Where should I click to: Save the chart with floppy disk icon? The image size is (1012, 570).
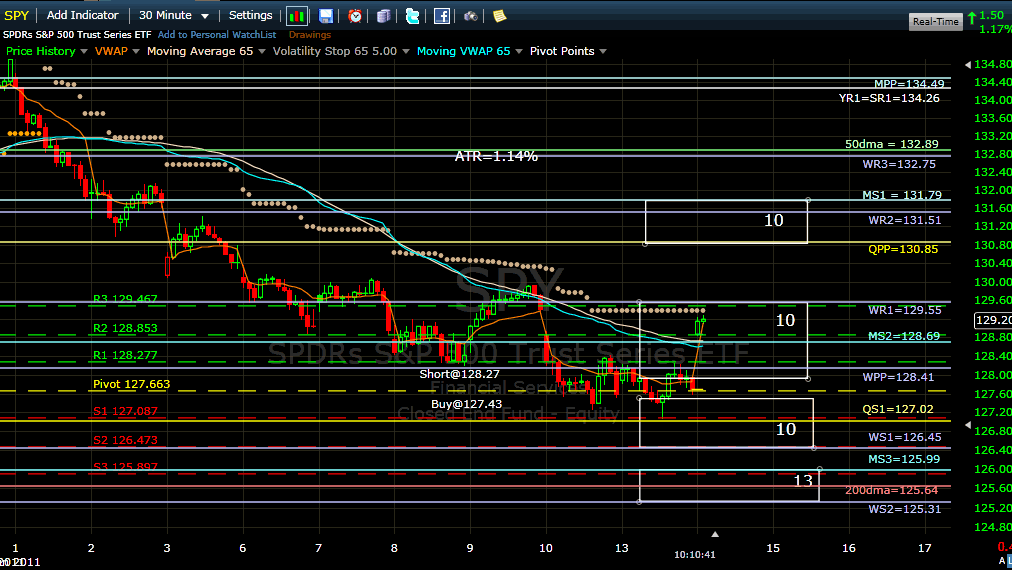click(x=326, y=16)
